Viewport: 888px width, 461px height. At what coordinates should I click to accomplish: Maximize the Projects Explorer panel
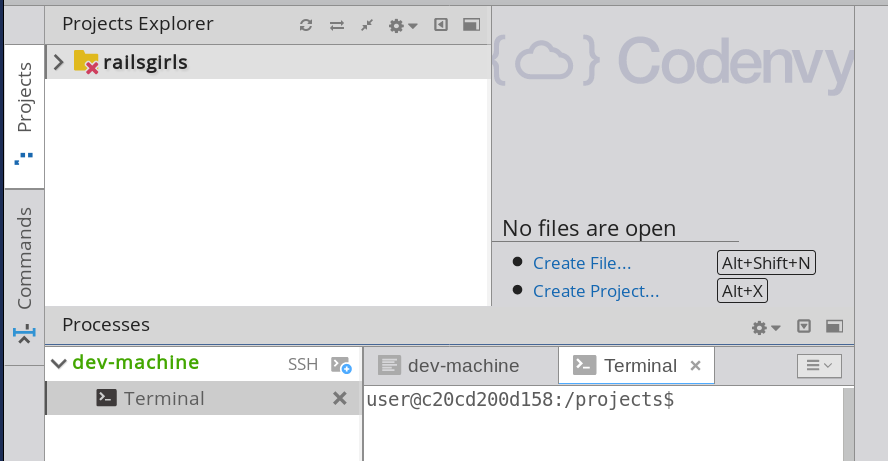[471, 24]
